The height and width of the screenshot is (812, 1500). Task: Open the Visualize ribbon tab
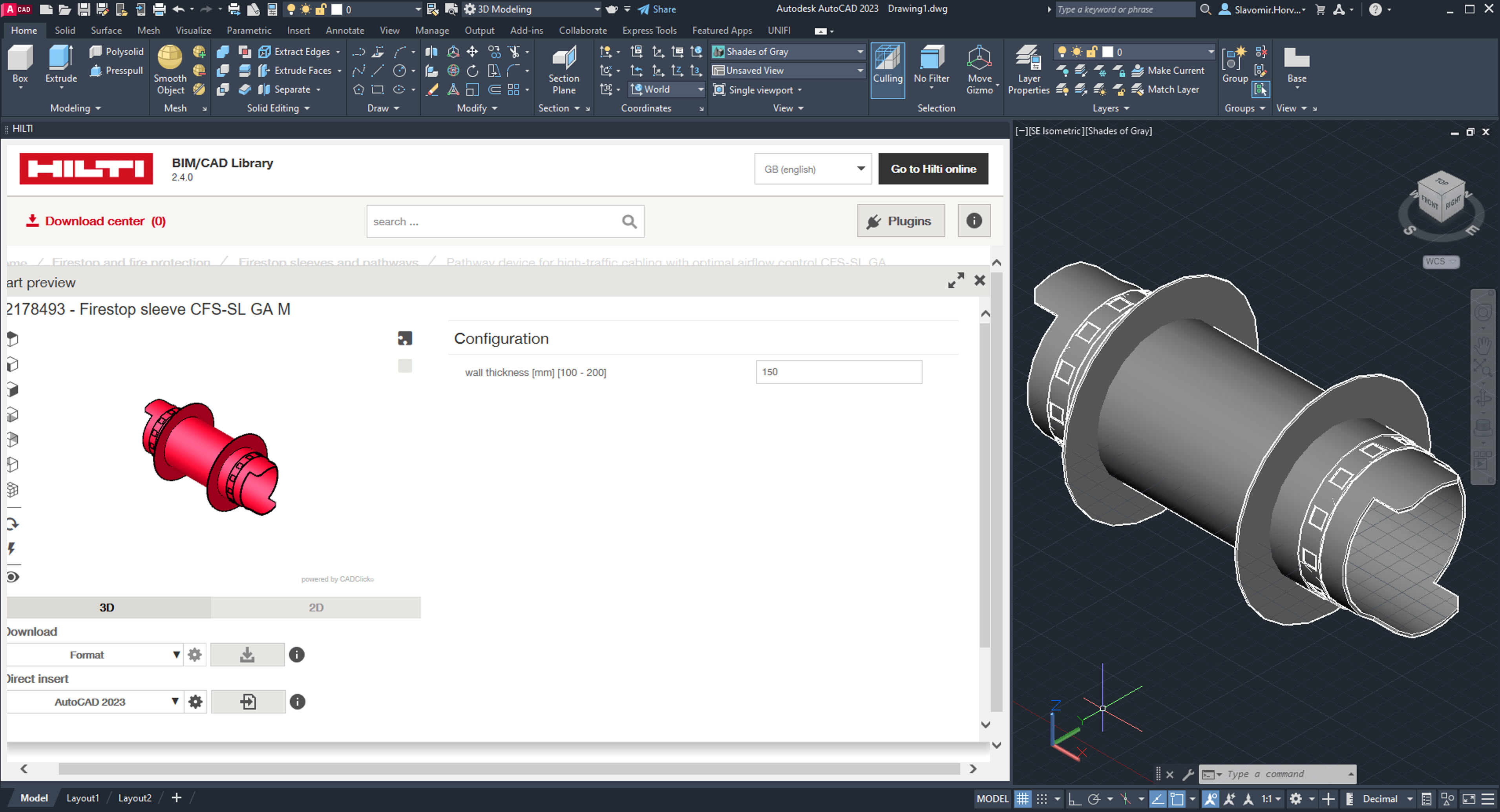point(193,30)
